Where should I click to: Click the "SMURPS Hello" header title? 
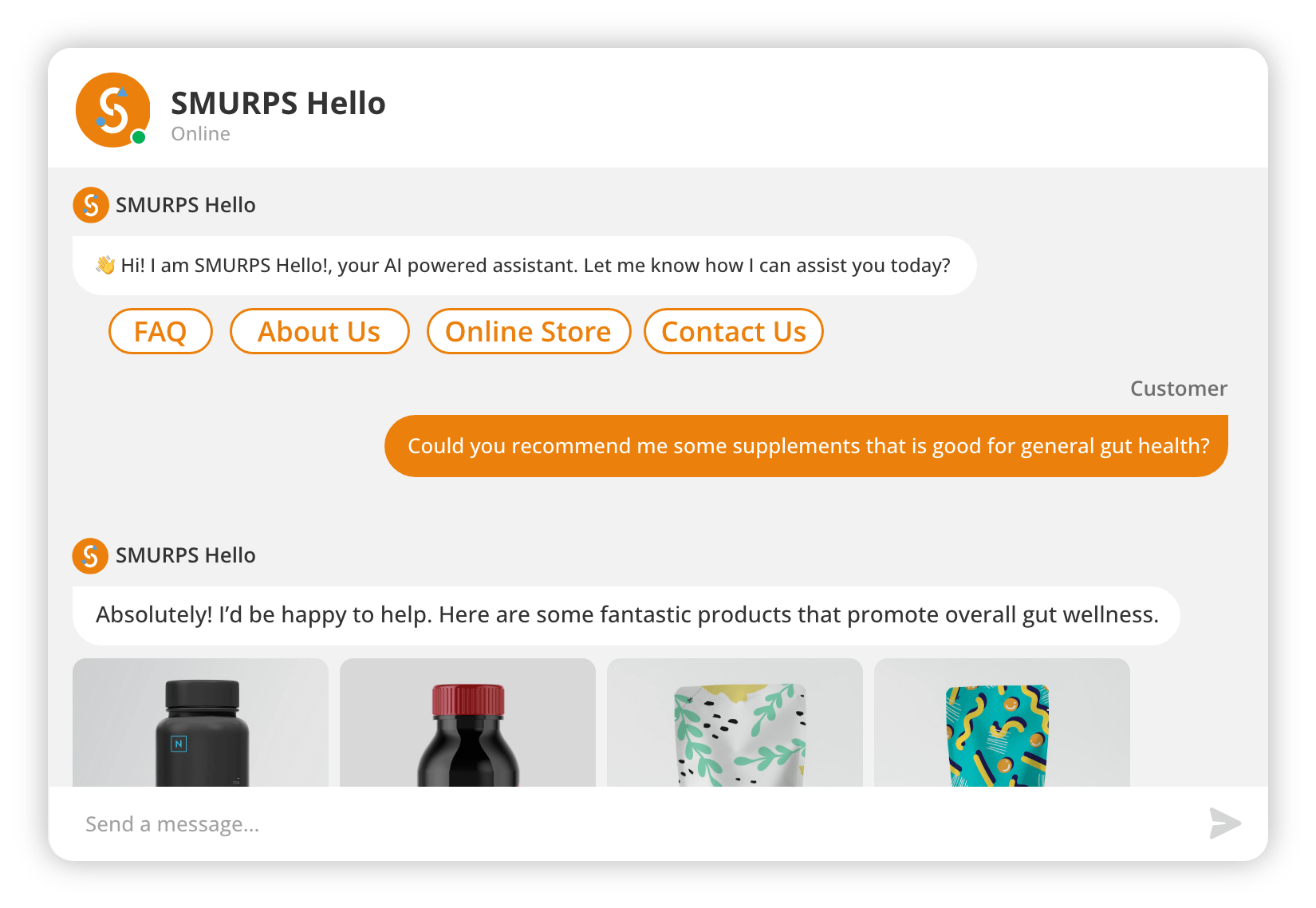(278, 104)
